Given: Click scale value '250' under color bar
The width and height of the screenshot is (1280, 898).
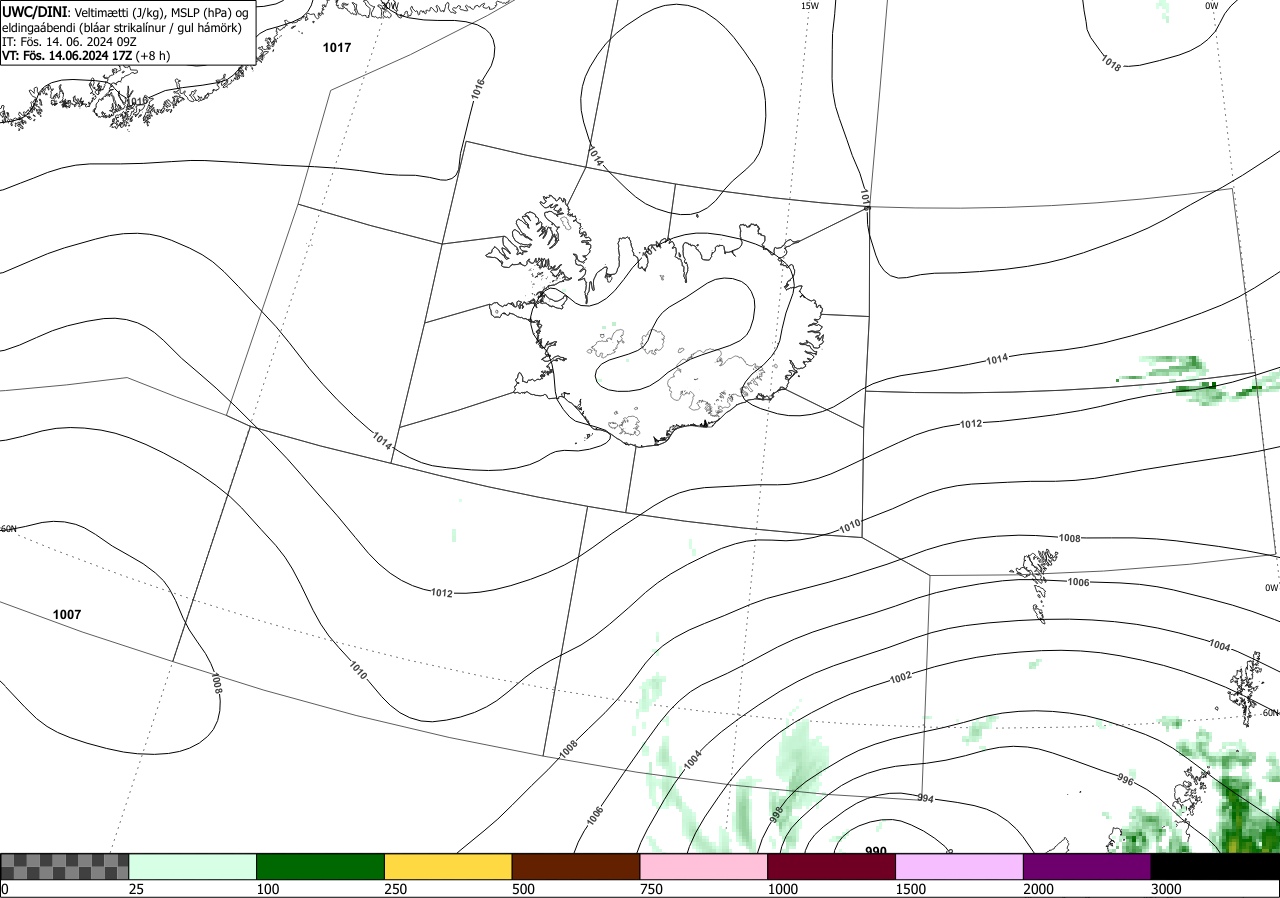Looking at the screenshot, I should [x=396, y=888].
